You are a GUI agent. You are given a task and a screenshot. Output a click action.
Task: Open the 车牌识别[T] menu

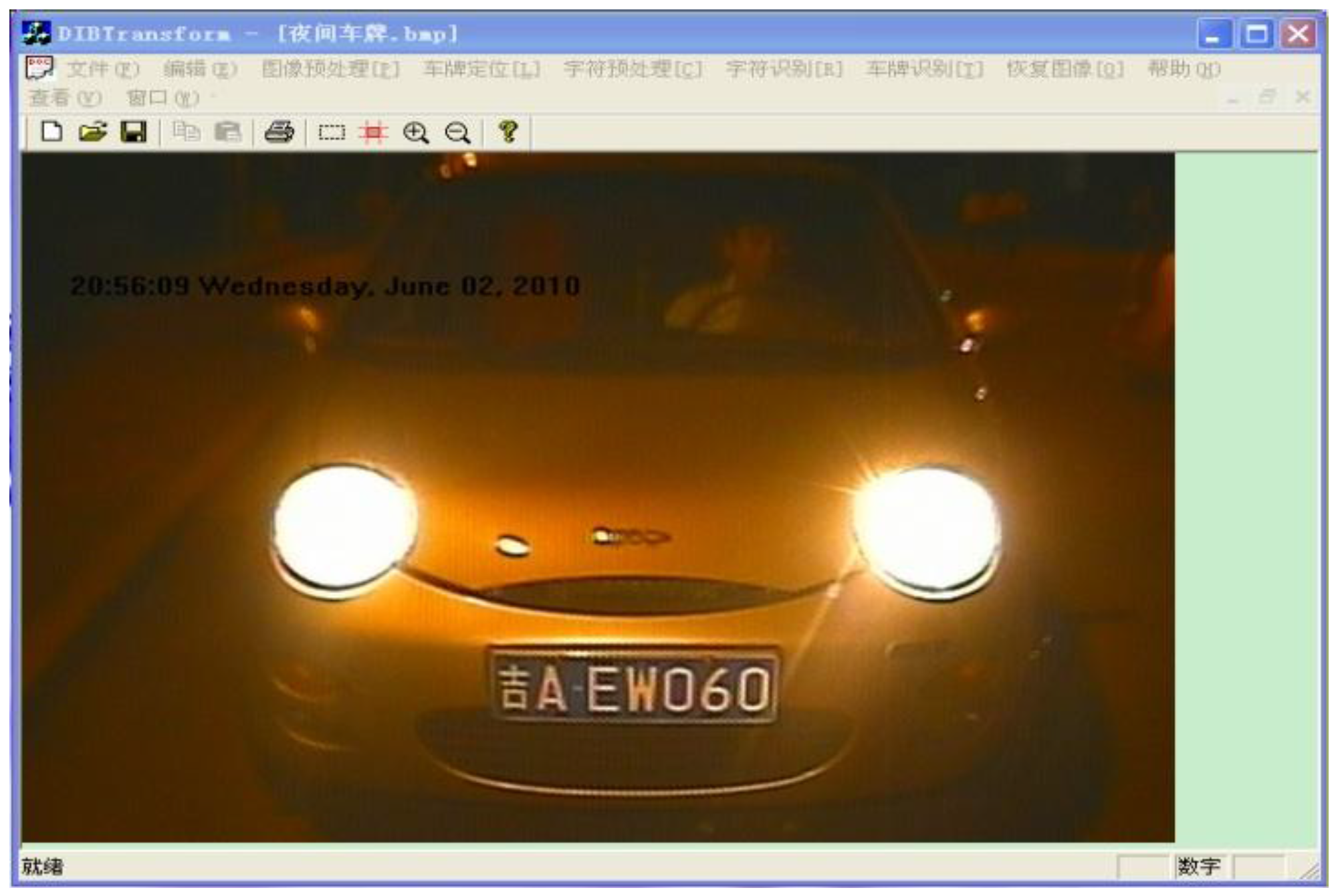[x=925, y=69]
